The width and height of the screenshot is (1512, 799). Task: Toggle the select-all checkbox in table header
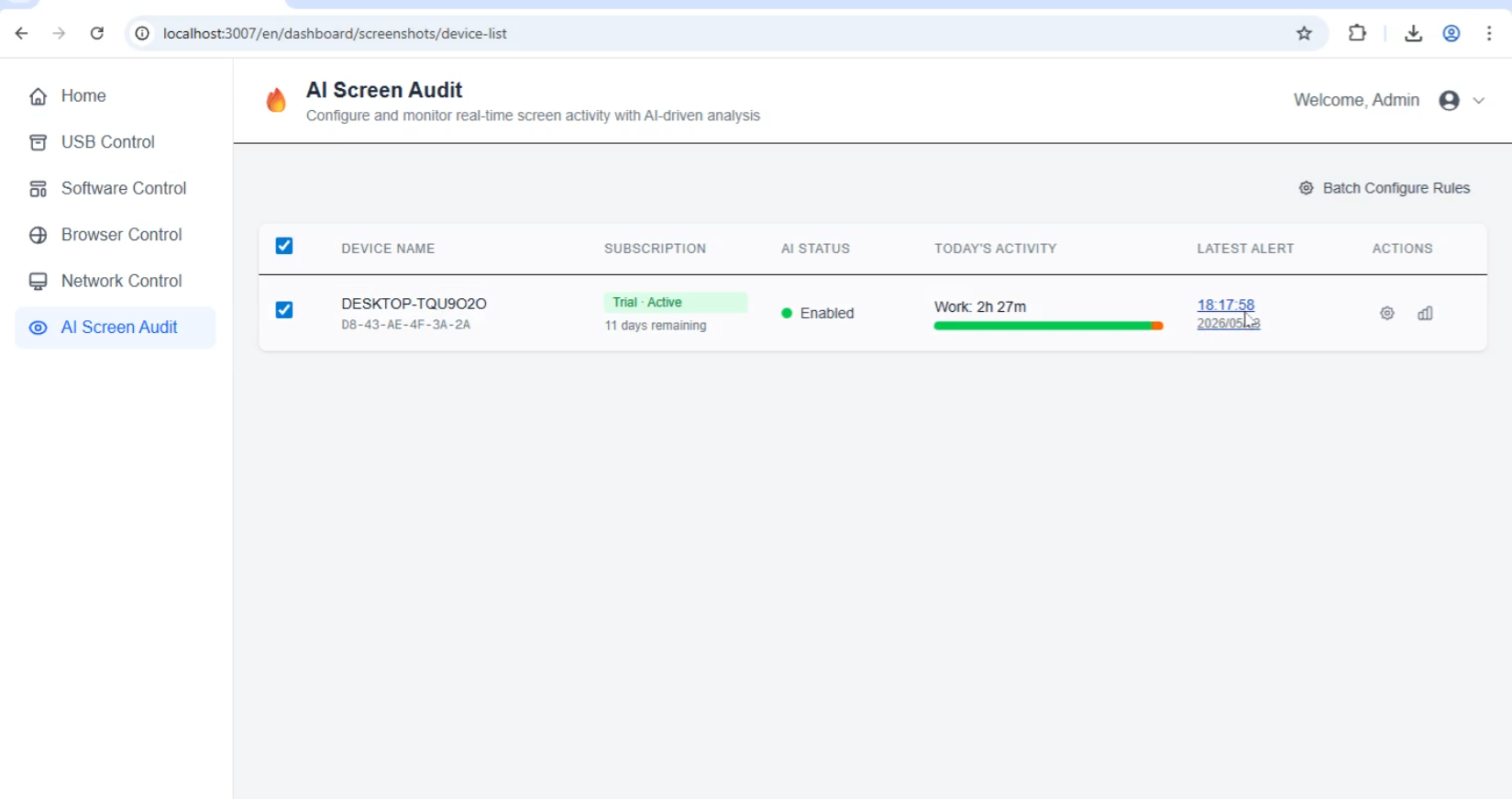(284, 246)
